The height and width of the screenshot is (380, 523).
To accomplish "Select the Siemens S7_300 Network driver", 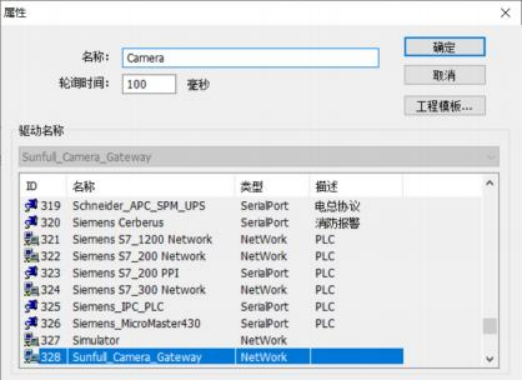I will [x=139, y=290].
